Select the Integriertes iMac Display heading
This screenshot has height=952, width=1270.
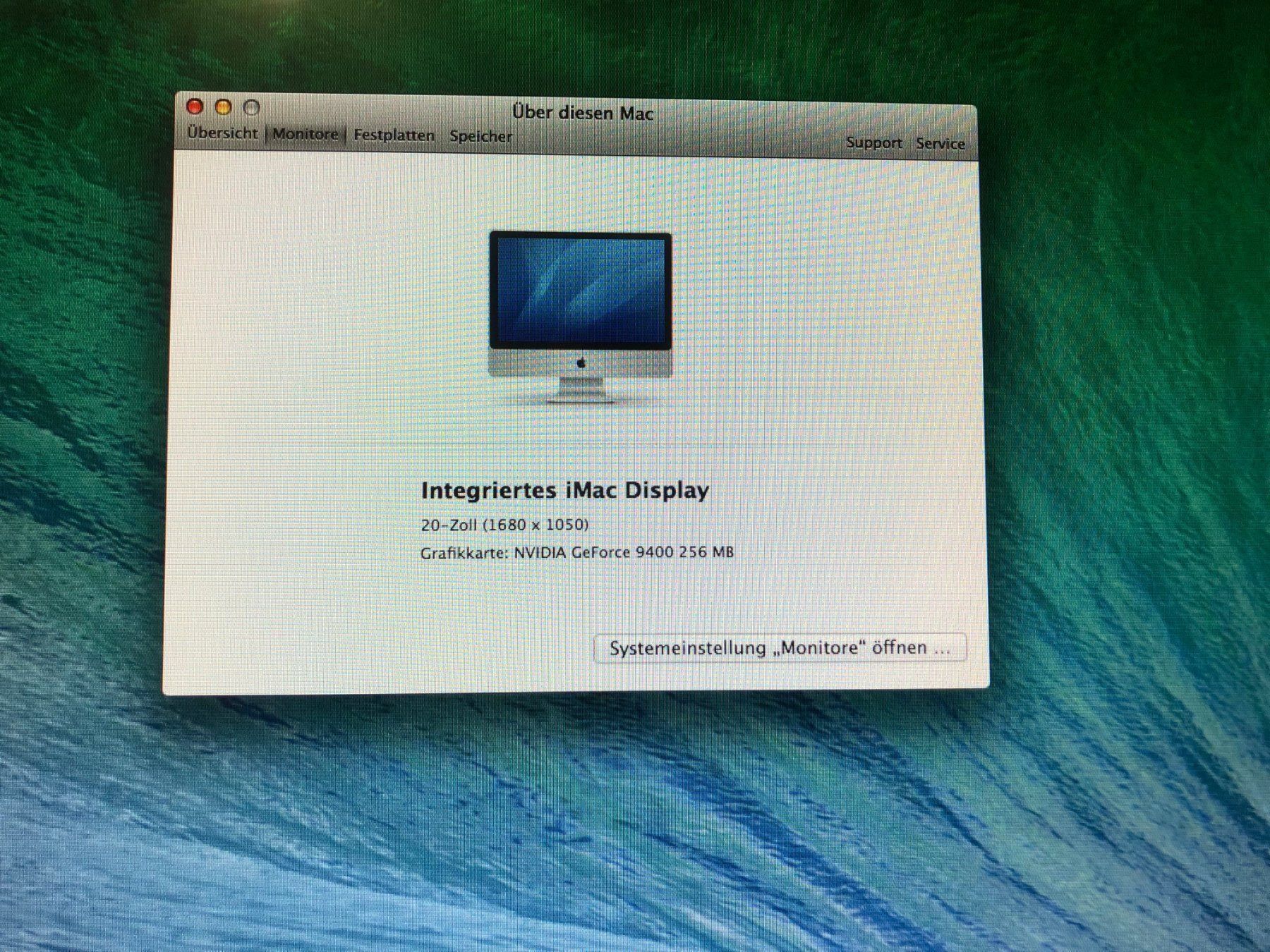click(564, 490)
